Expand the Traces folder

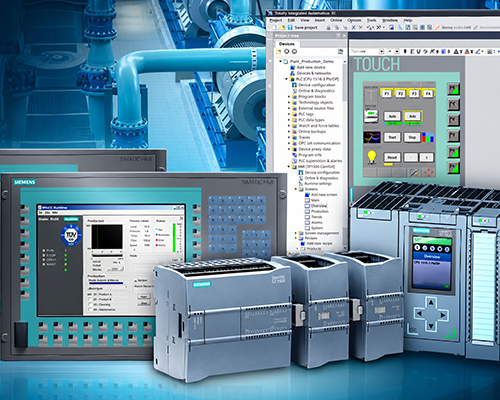point(289,137)
